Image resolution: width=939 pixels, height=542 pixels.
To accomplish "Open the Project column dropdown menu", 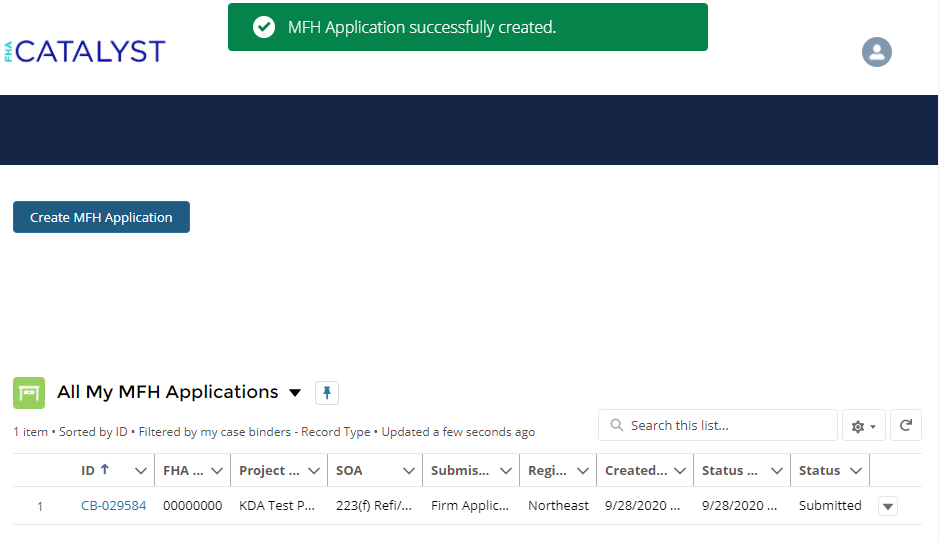I will click(314, 470).
